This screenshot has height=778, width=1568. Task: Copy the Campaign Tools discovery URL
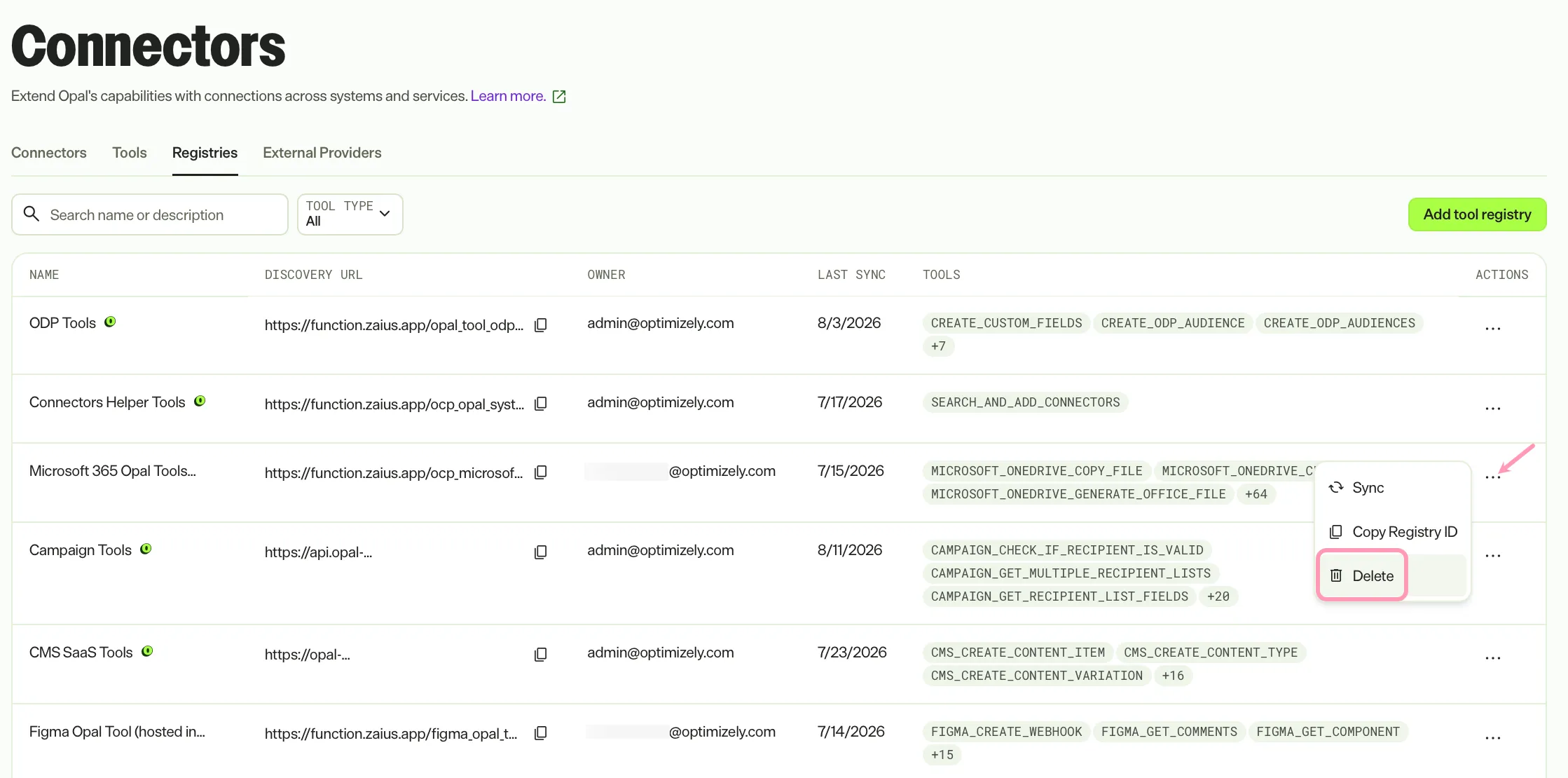tap(540, 552)
